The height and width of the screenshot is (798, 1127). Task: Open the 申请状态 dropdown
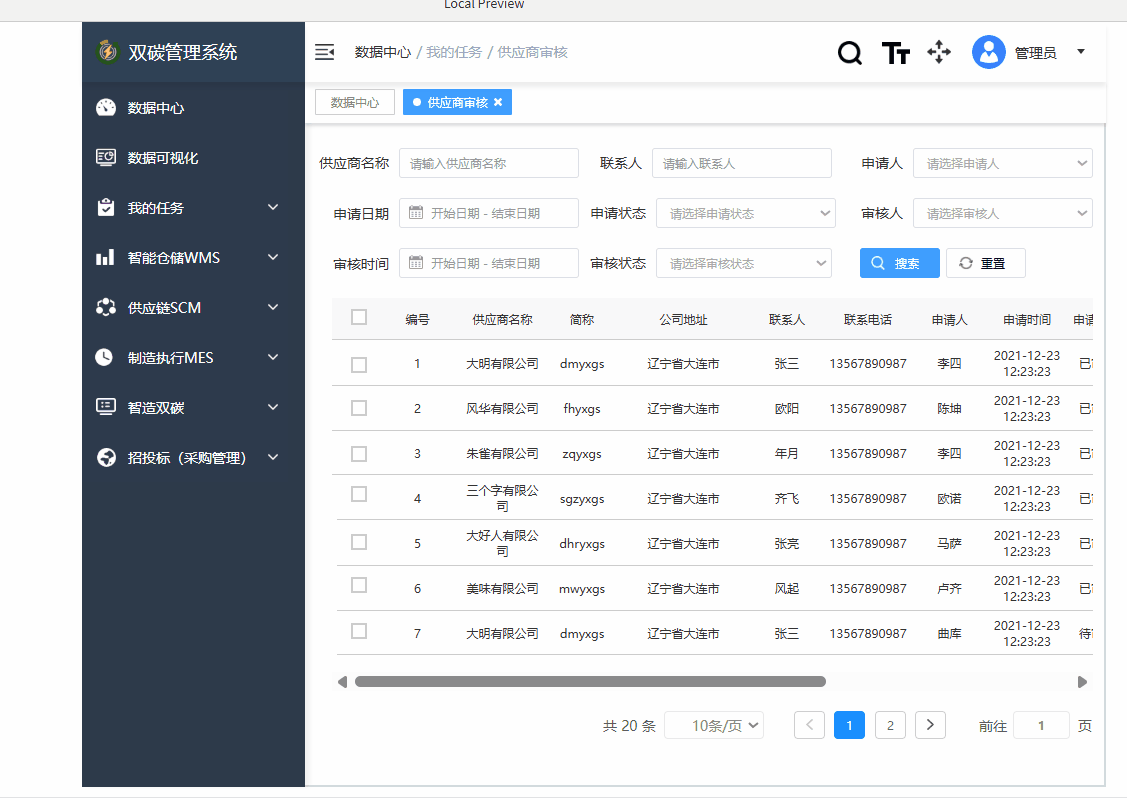(x=745, y=212)
